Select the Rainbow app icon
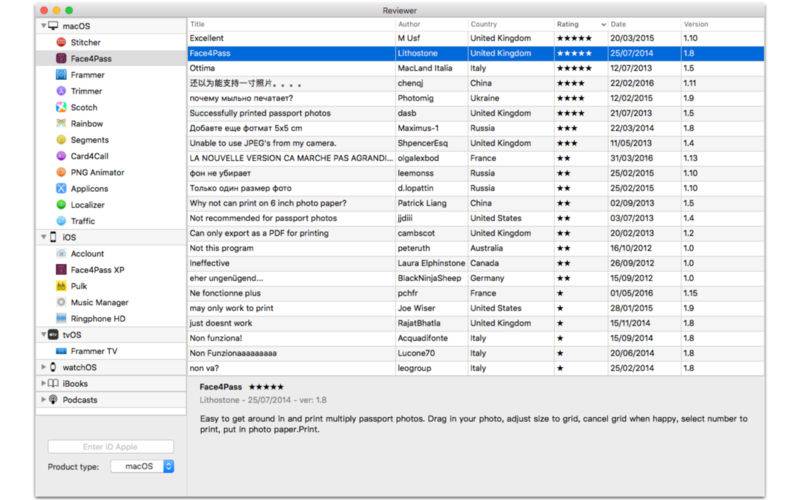Image resolution: width=800 pixels, height=500 pixels. point(61,123)
